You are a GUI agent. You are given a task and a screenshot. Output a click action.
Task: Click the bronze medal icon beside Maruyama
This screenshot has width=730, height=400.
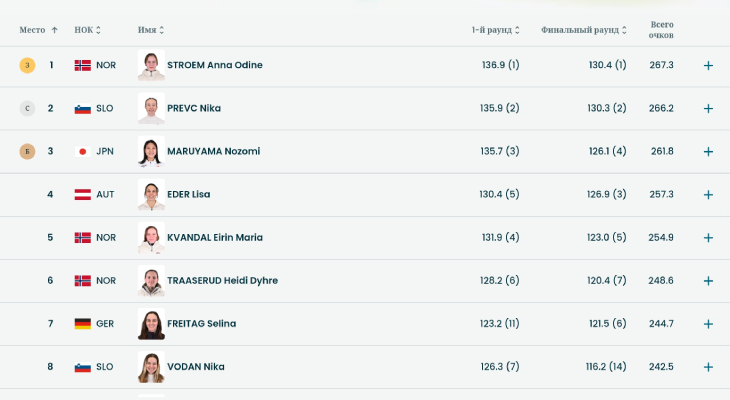(27, 151)
